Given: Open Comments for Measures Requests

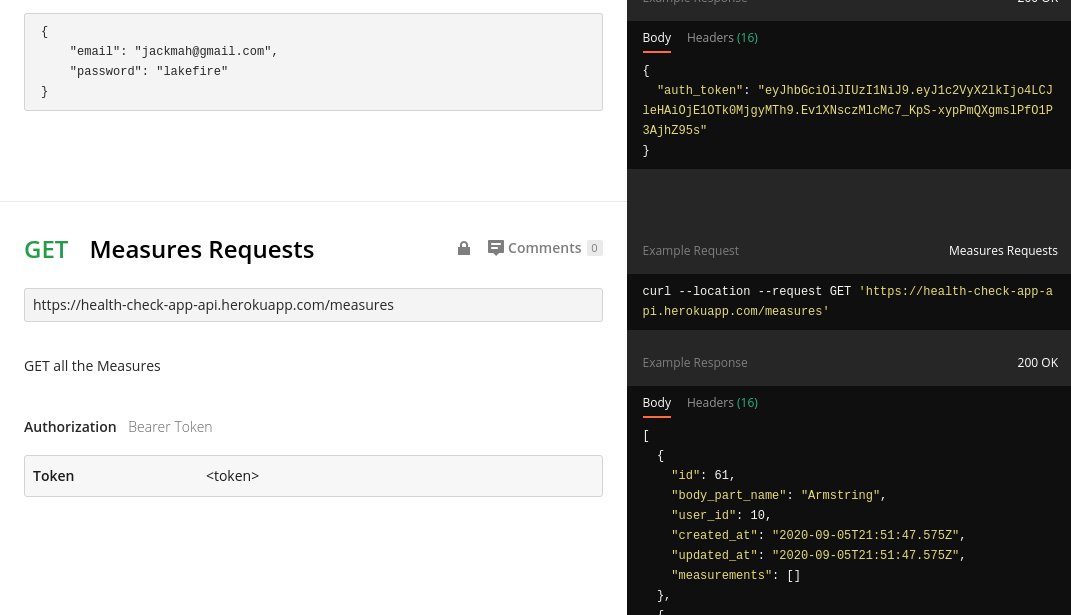Looking at the screenshot, I should pyautogui.click(x=544, y=248).
